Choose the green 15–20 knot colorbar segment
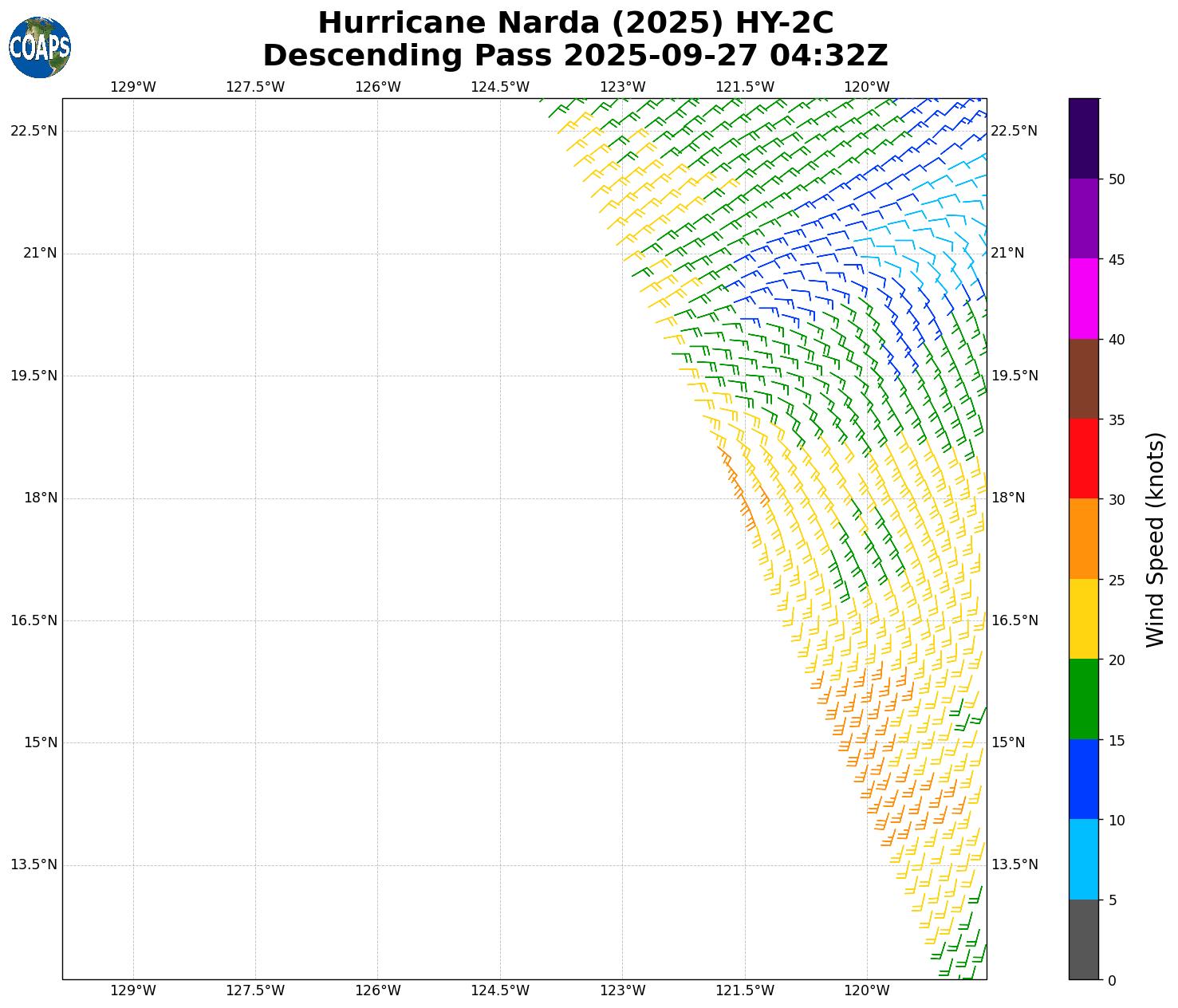Image resolution: width=1178 pixels, height=1008 pixels. click(1083, 699)
